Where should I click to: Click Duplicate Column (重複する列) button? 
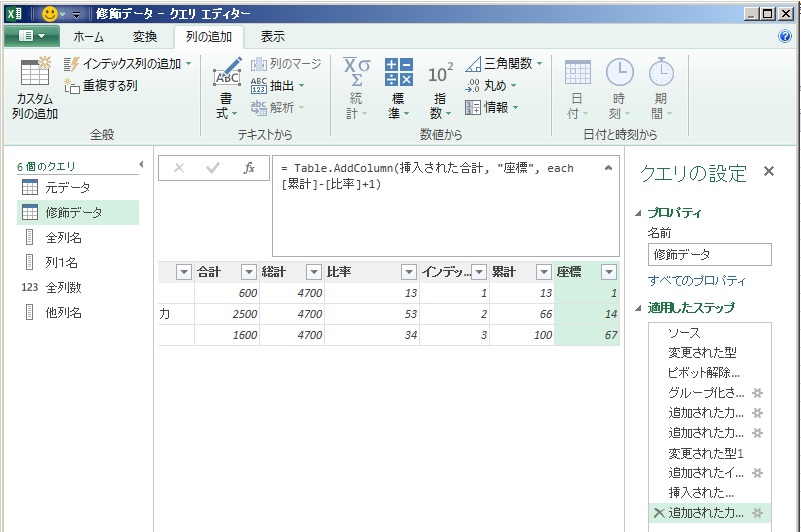click(101, 86)
